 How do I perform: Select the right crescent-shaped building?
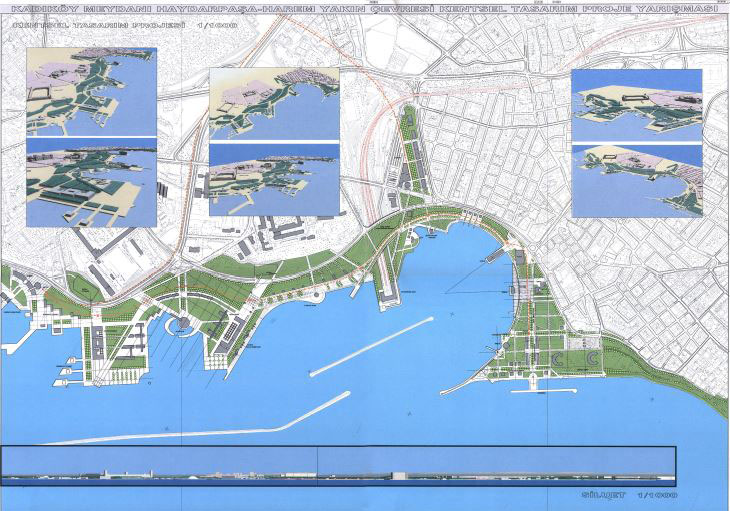pyautogui.click(x=593, y=357)
